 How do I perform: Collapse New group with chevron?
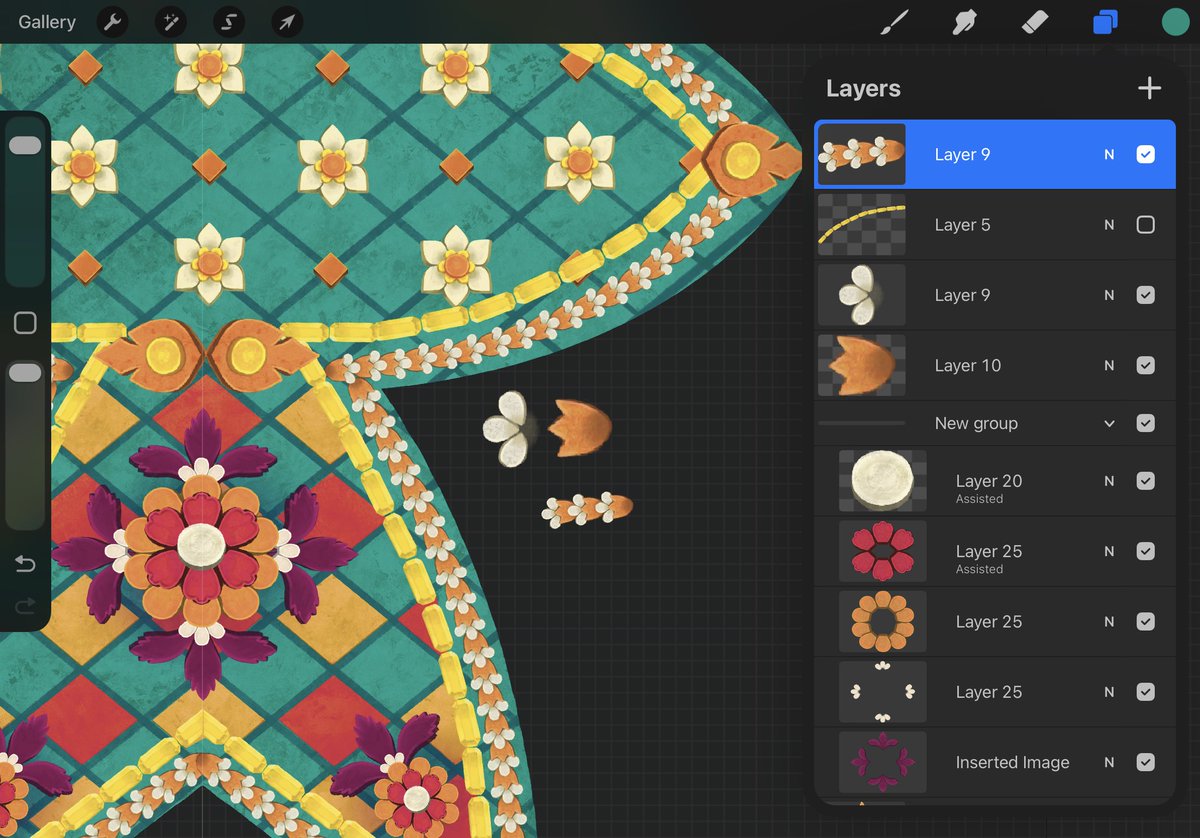coord(1109,423)
